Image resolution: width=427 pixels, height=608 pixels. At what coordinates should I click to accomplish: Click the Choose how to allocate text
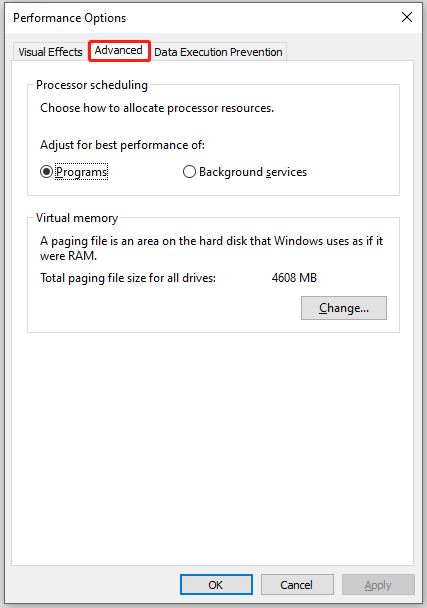(x=157, y=108)
